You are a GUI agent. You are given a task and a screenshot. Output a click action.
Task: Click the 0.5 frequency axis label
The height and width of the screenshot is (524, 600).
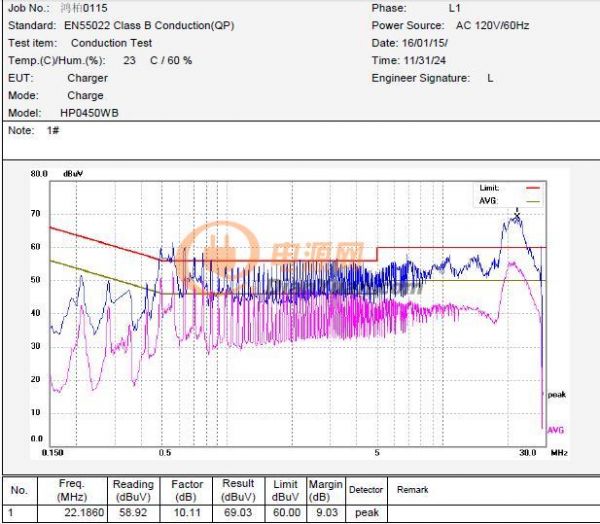[165, 453]
